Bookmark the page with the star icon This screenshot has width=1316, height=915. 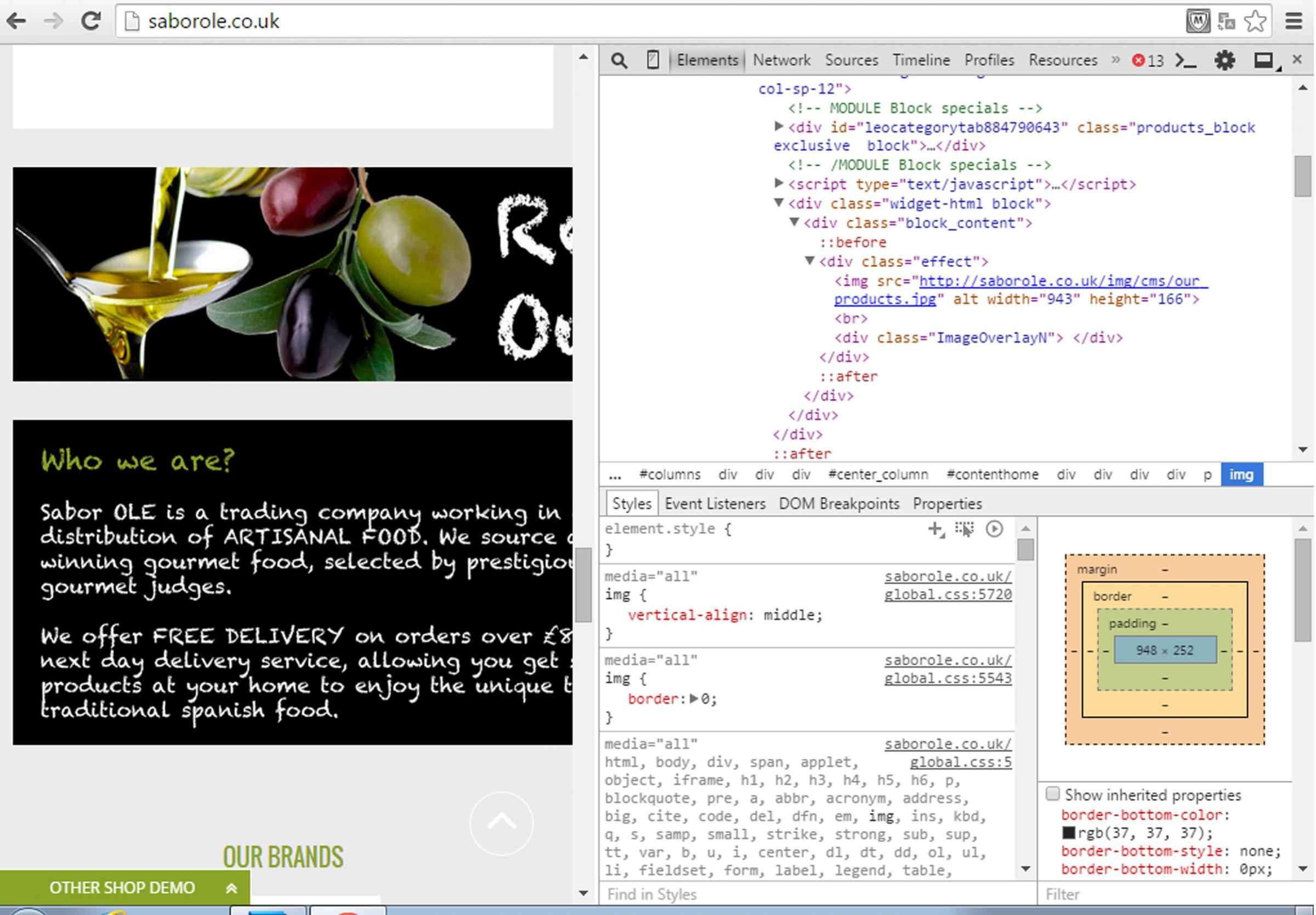tap(1255, 21)
